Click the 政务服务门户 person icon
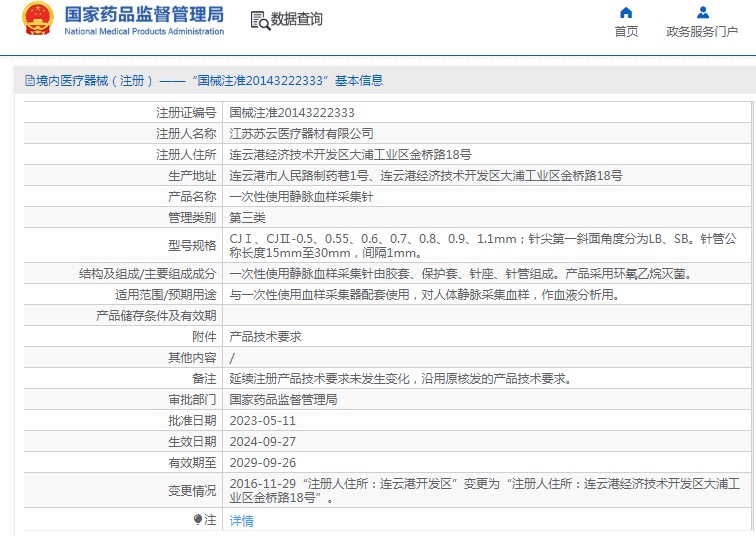 point(703,13)
